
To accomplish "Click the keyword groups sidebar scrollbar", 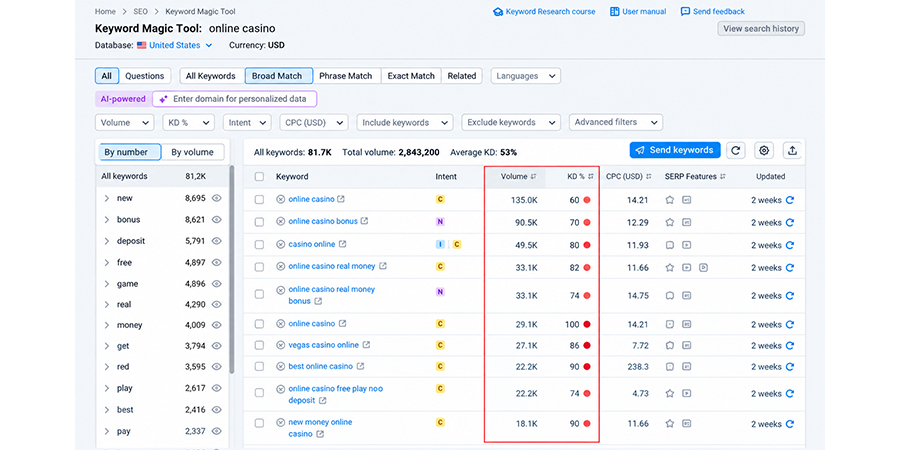I will click(x=232, y=269).
